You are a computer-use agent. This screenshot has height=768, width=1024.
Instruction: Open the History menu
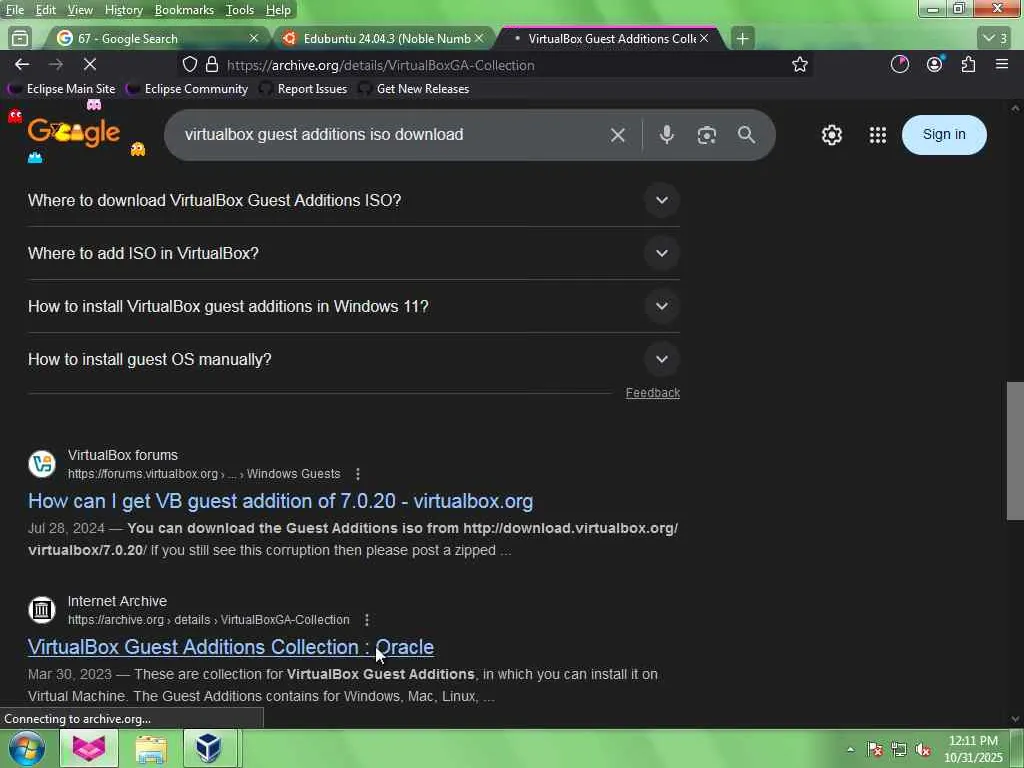pos(123,10)
